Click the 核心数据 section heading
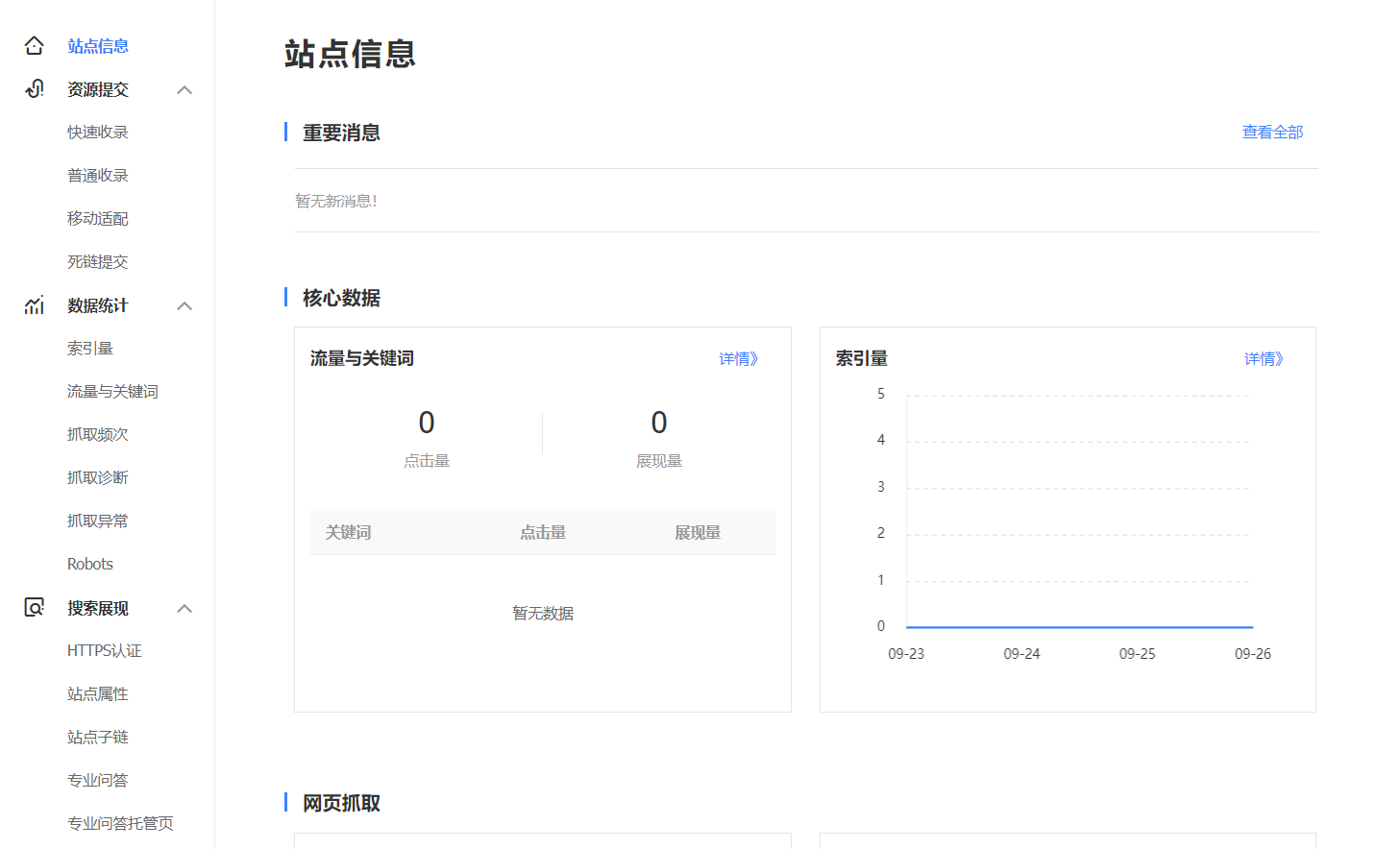 [341, 298]
